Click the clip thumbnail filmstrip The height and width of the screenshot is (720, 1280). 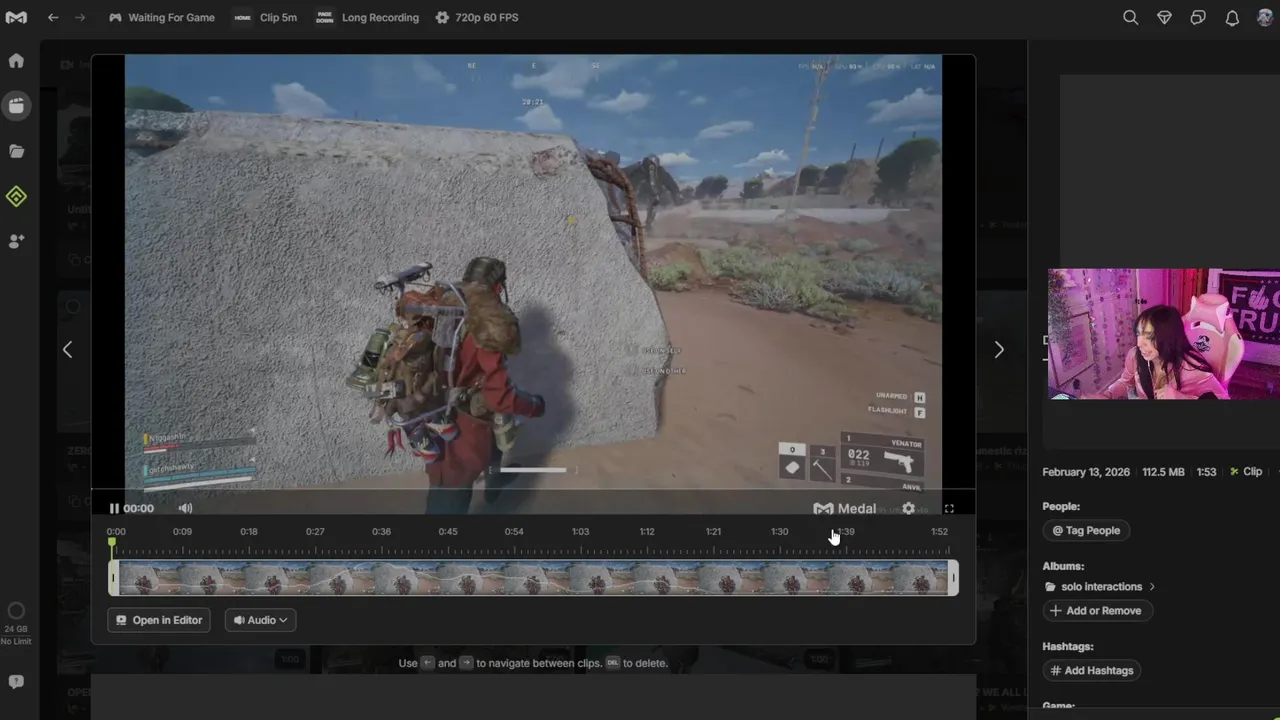click(x=533, y=578)
